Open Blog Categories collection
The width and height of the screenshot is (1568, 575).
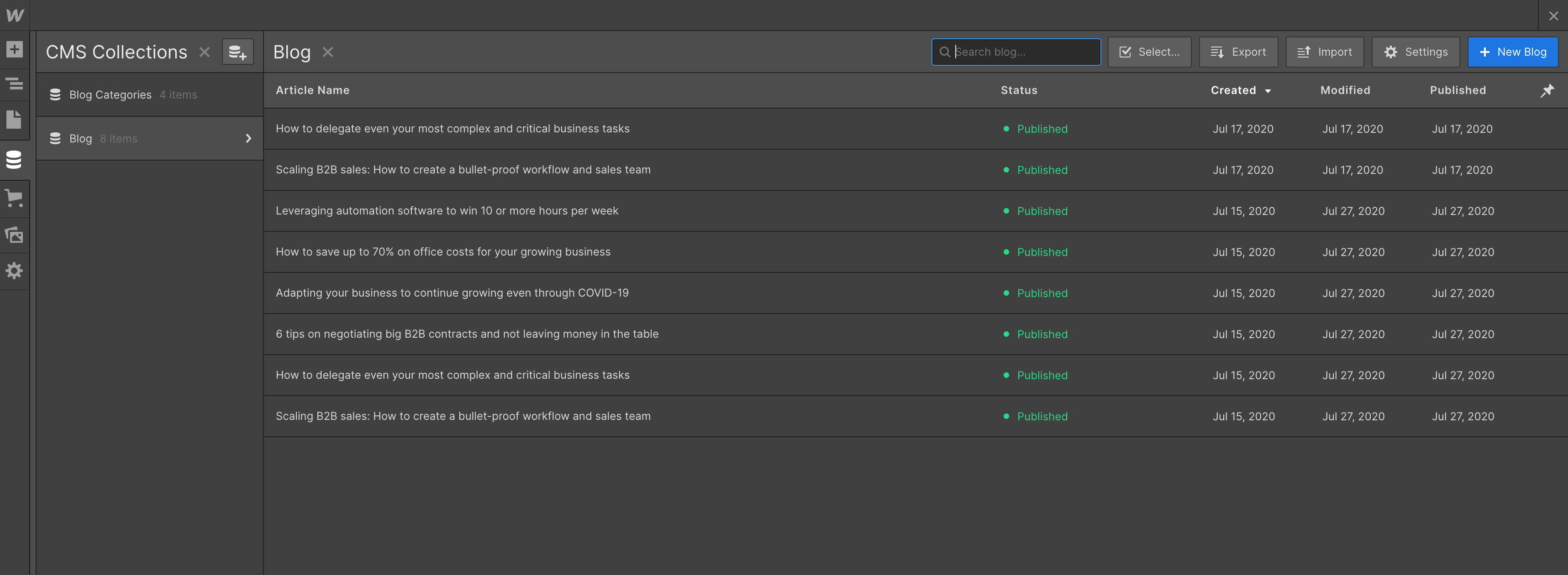pos(110,94)
